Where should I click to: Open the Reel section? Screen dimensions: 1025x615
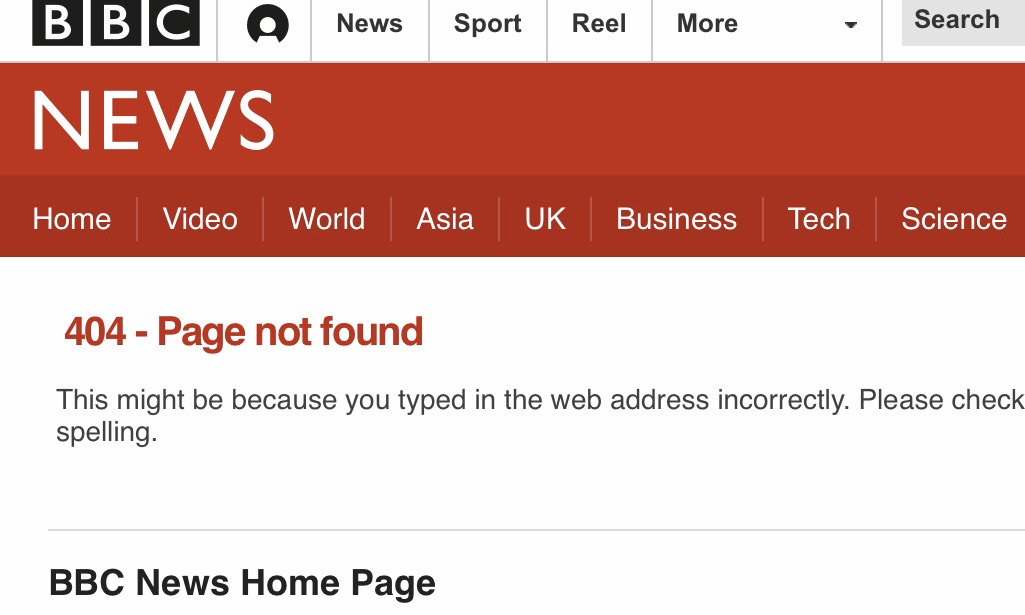pyautogui.click(x=599, y=24)
